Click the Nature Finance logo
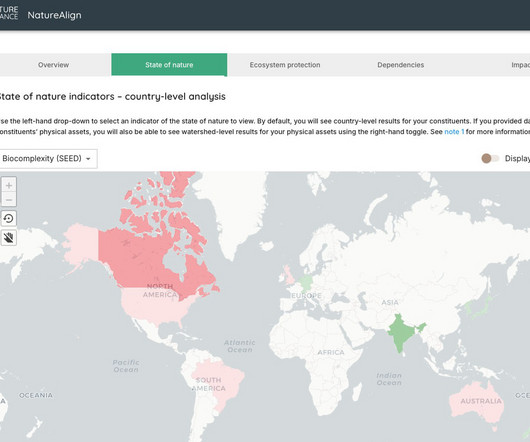The image size is (530, 442). (9, 13)
